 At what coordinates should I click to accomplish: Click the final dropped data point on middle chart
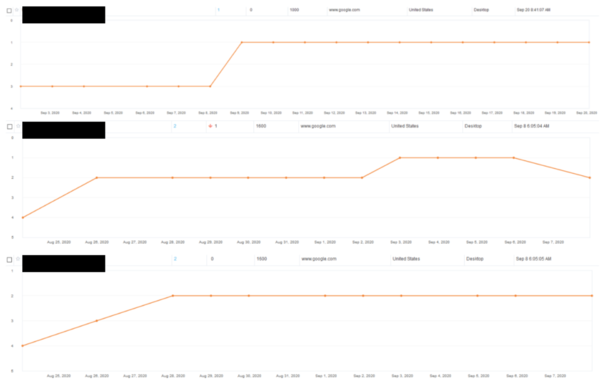pyautogui.click(x=590, y=178)
